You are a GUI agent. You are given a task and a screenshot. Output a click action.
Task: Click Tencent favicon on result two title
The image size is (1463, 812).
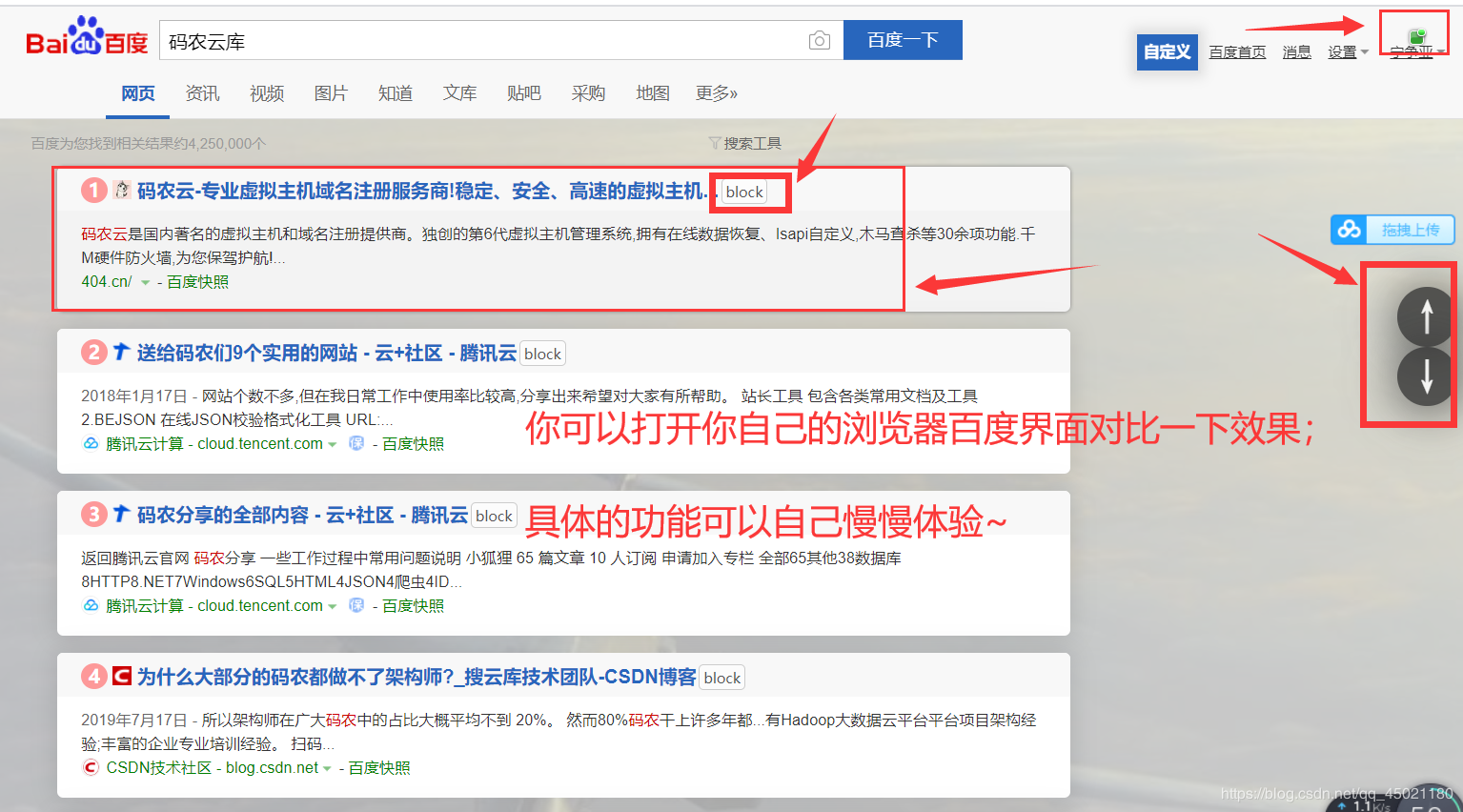click(121, 353)
